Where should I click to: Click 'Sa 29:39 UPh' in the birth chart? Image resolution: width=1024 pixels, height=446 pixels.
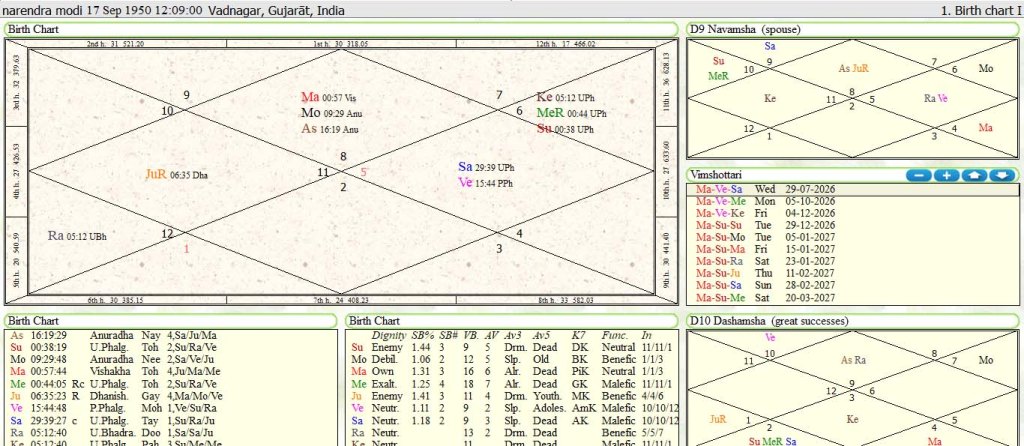486,167
